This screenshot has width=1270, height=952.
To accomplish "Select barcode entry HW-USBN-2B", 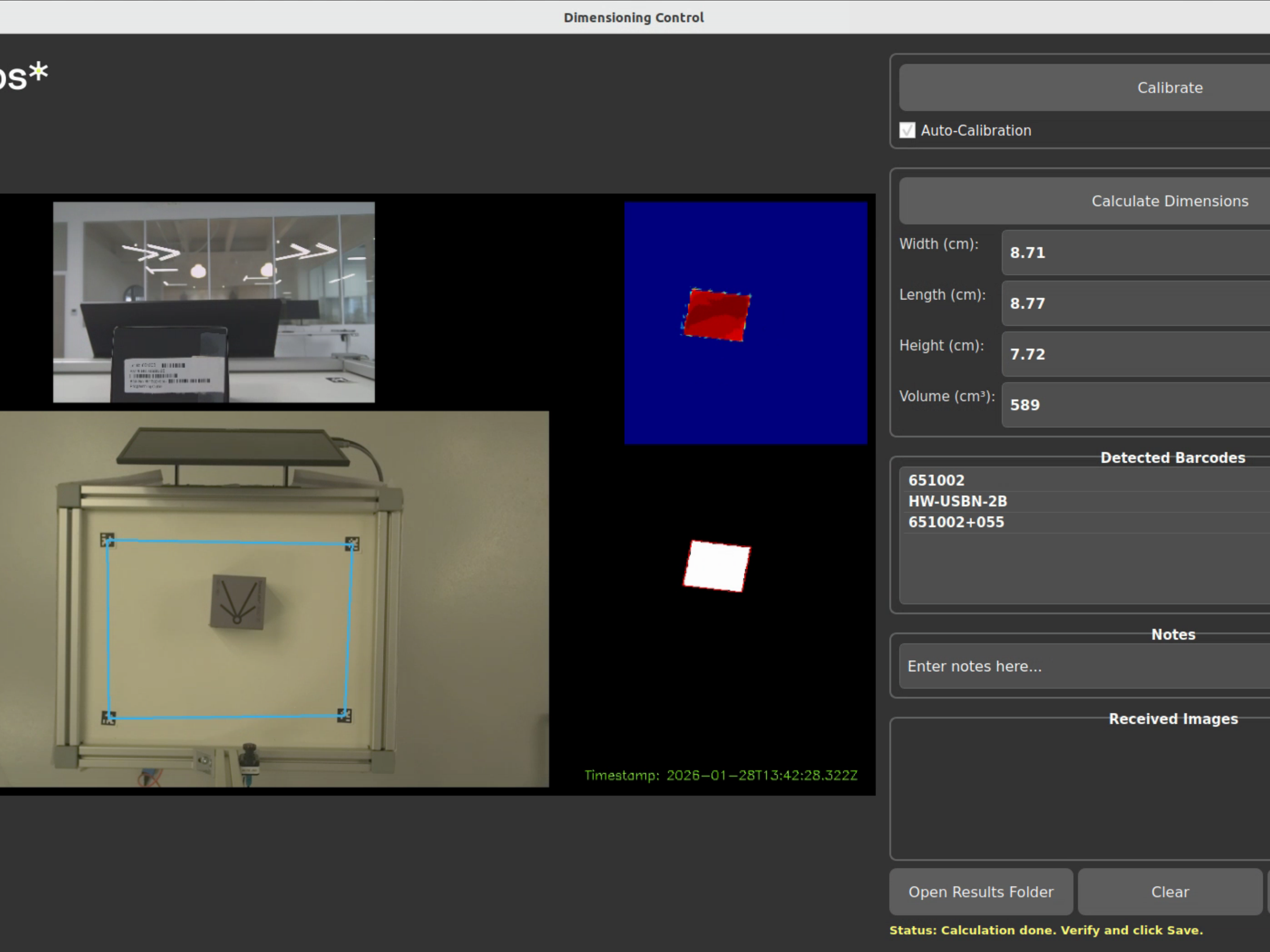I will click(x=957, y=501).
